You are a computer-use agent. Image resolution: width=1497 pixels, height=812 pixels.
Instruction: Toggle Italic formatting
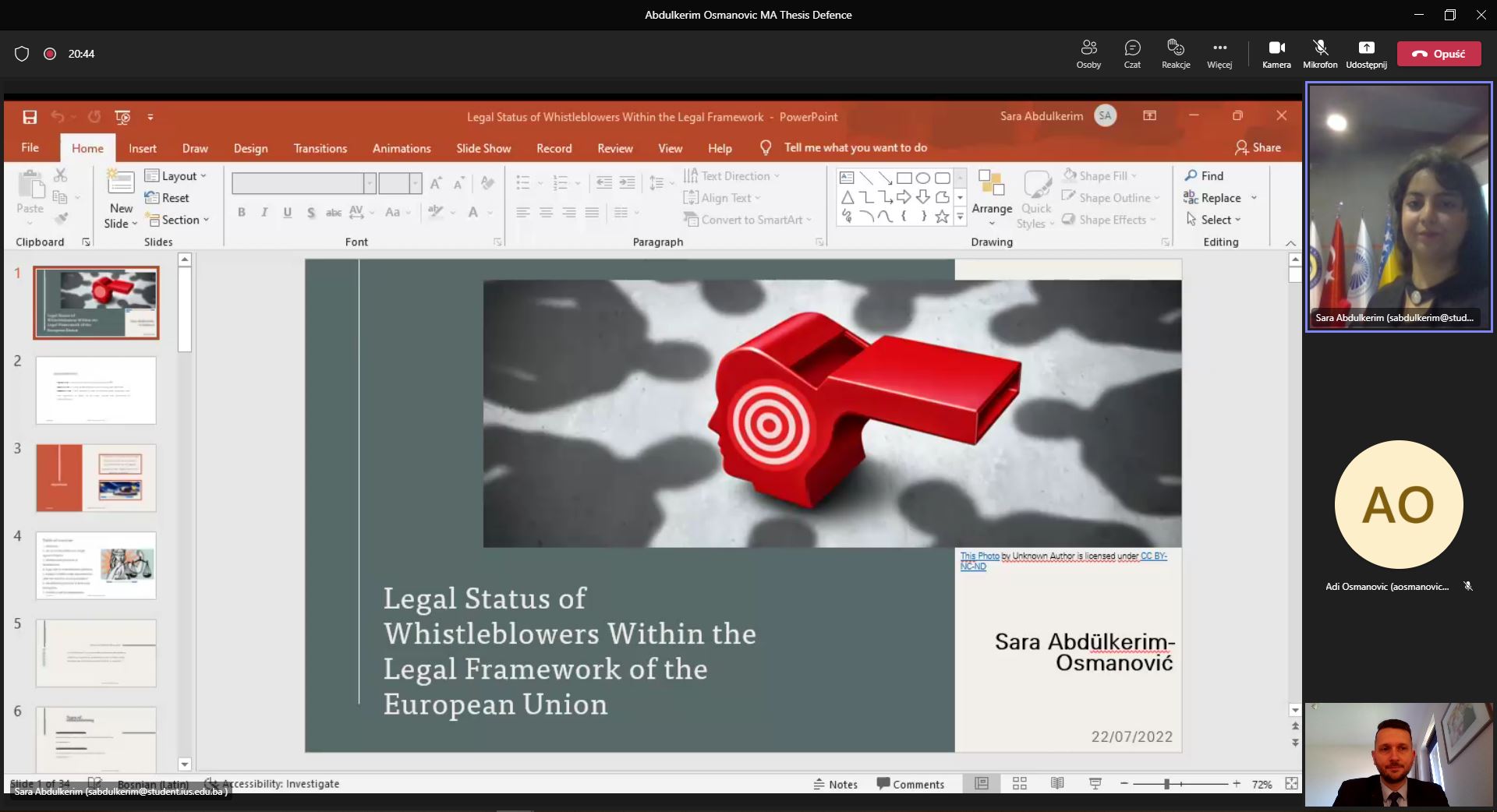coord(264,212)
